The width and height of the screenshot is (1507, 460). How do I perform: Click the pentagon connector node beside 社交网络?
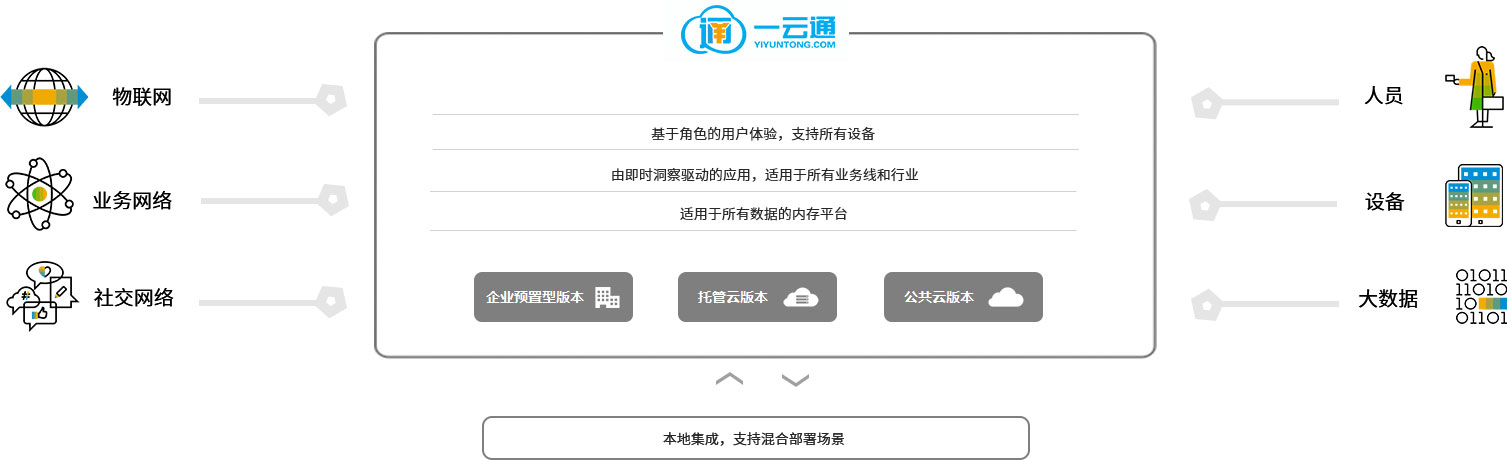331,299
